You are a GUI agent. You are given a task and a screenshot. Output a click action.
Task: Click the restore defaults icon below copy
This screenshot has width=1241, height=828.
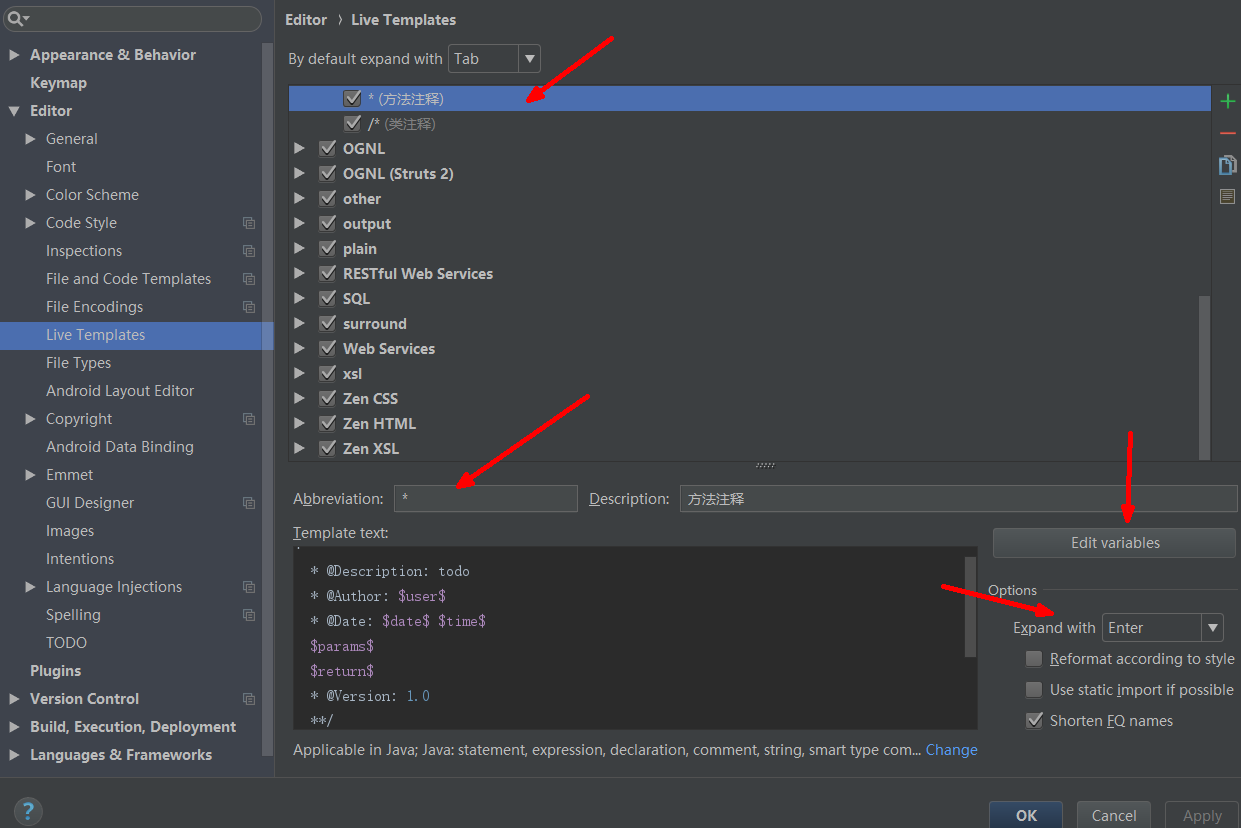pos(1228,197)
